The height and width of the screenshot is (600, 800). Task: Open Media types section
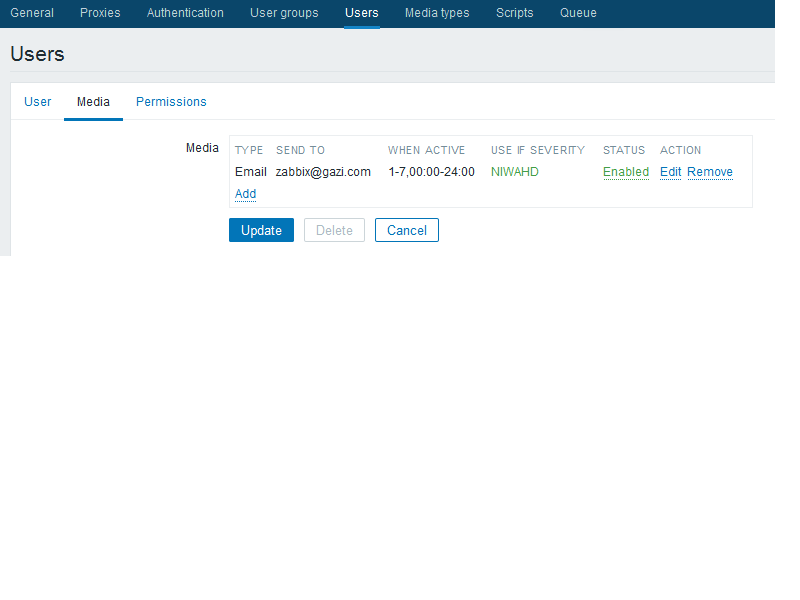pos(437,13)
